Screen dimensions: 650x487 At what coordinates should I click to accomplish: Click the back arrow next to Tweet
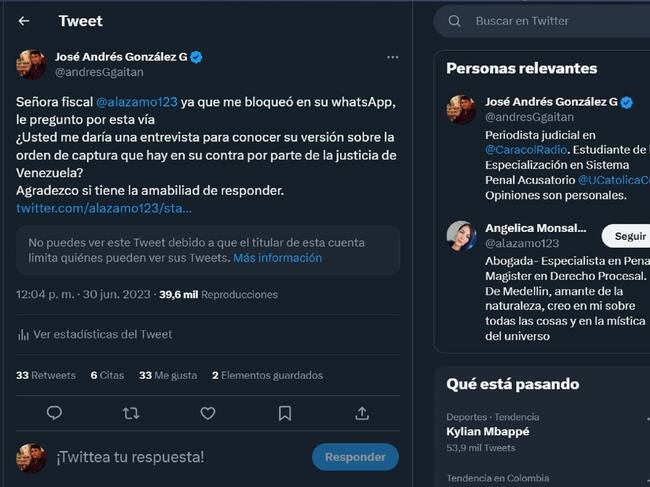[x=24, y=21]
